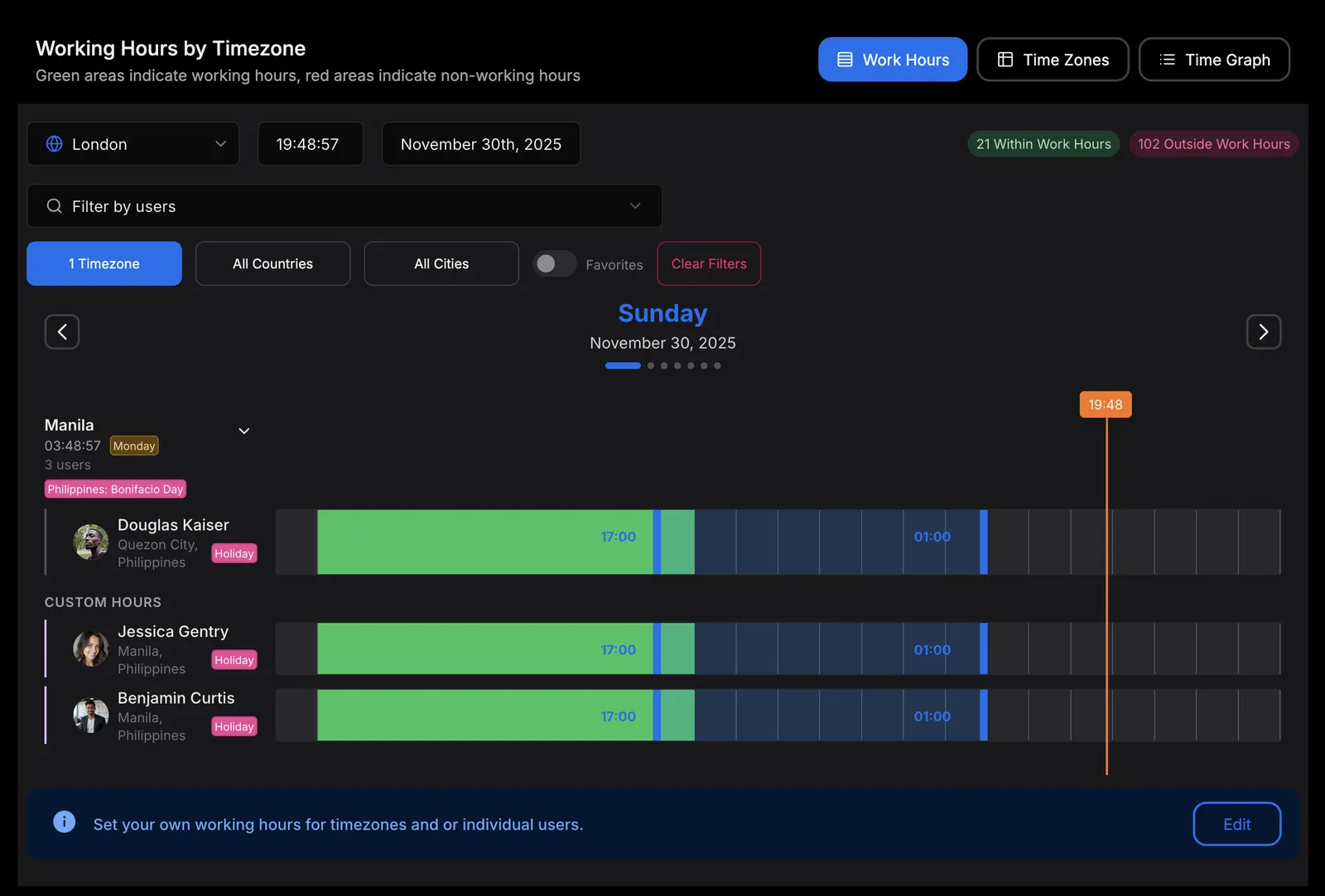
Task: Click Jessica Gentry's avatar
Action: pos(91,649)
